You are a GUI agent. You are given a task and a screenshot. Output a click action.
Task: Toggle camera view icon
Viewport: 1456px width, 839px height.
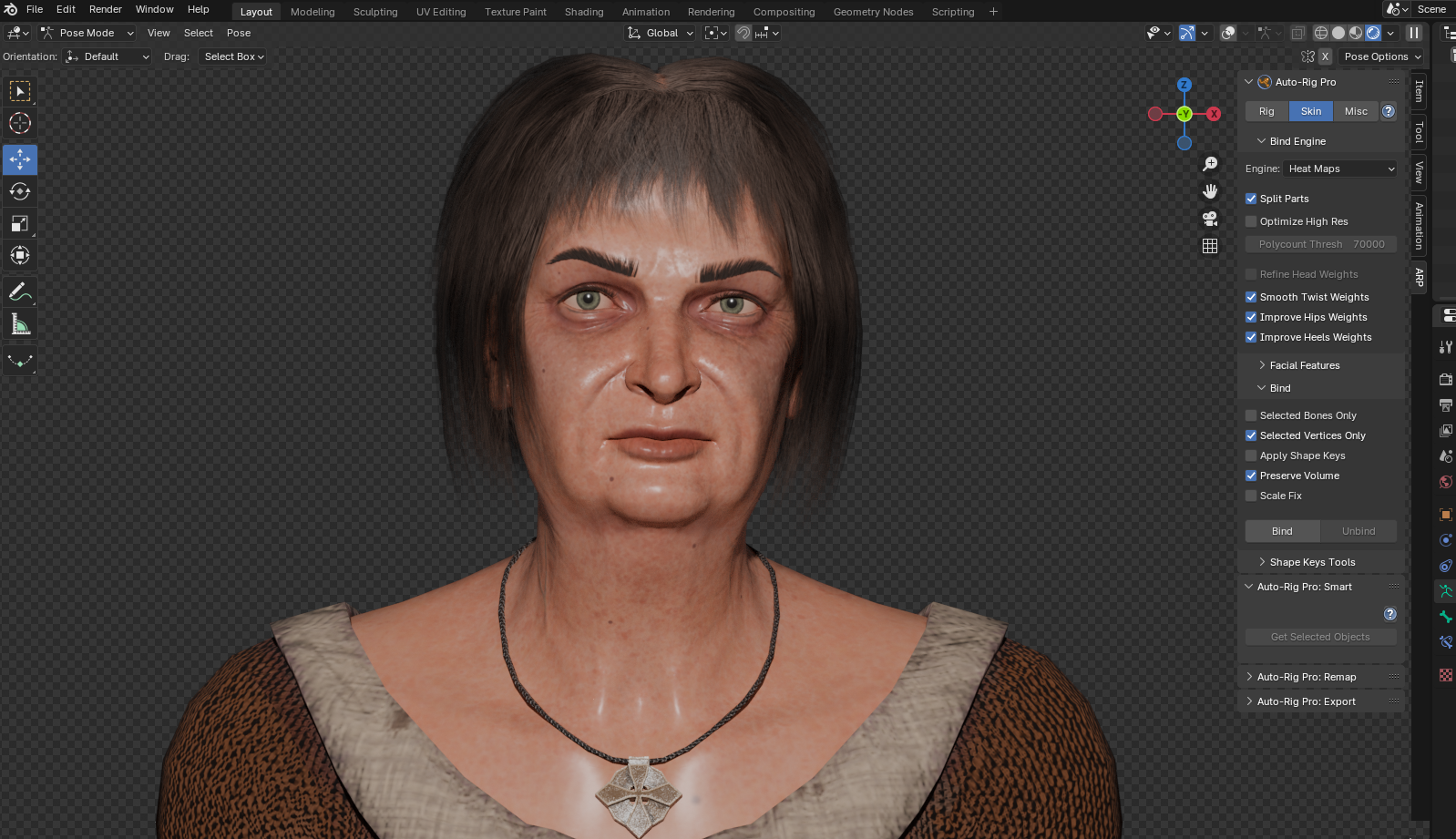coord(1210,219)
